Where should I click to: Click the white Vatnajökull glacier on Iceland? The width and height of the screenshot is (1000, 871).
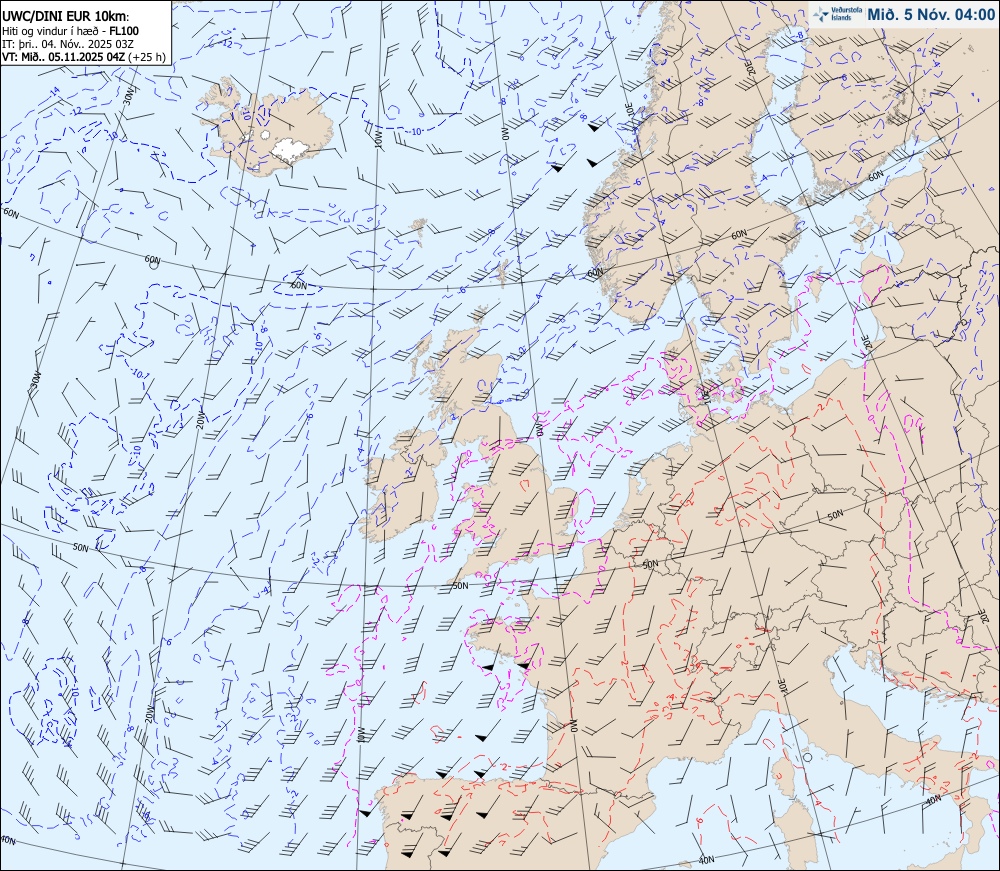point(290,150)
